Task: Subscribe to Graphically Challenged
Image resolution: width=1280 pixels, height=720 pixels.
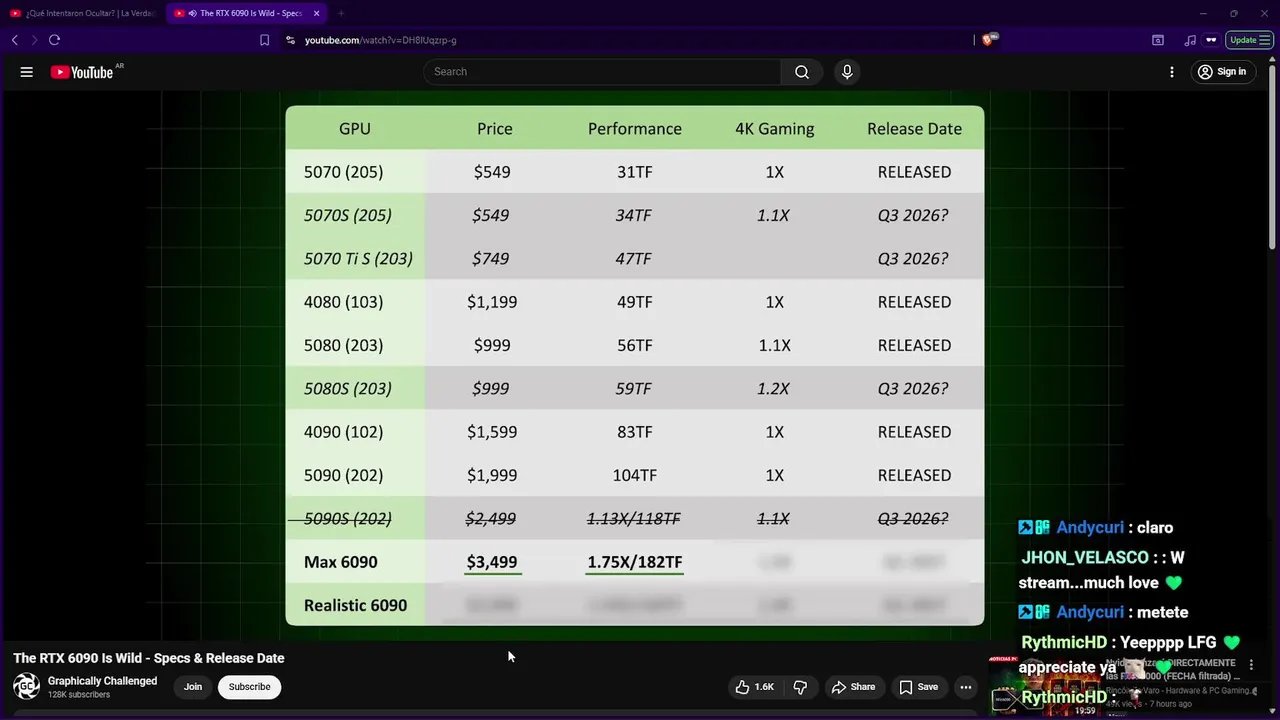Action: 249,687
